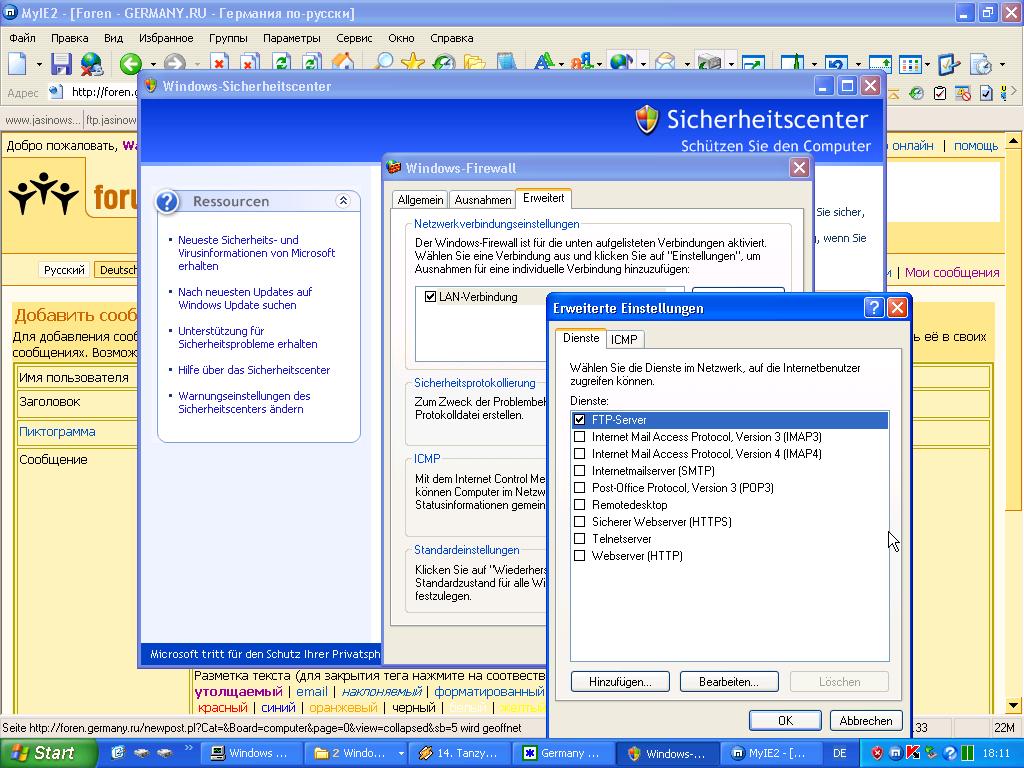Screen dimensions: 1024x768
Task: Switch to the Allgemein tab in Windows-Firewall
Action: 421,200
